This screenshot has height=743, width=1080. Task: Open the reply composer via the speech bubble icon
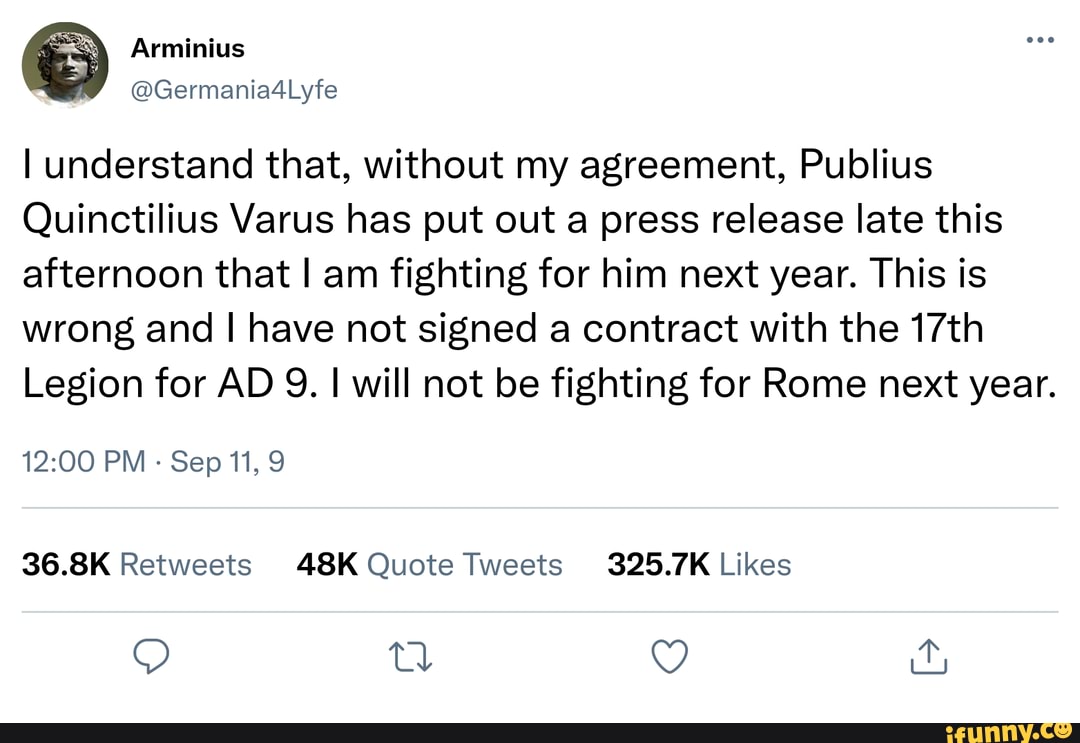pyautogui.click(x=152, y=657)
